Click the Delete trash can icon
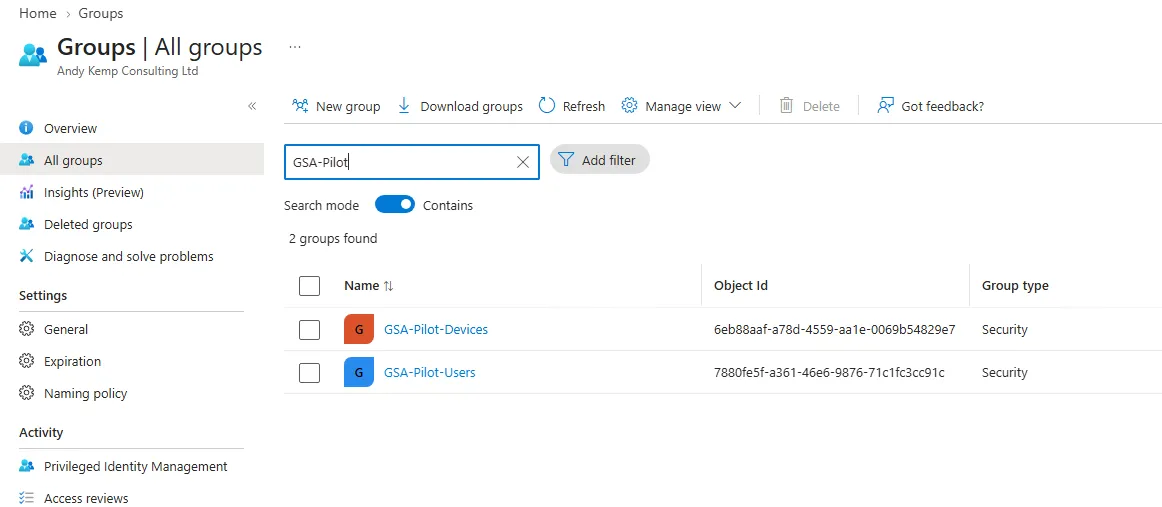1162x507 pixels. [x=786, y=106]
